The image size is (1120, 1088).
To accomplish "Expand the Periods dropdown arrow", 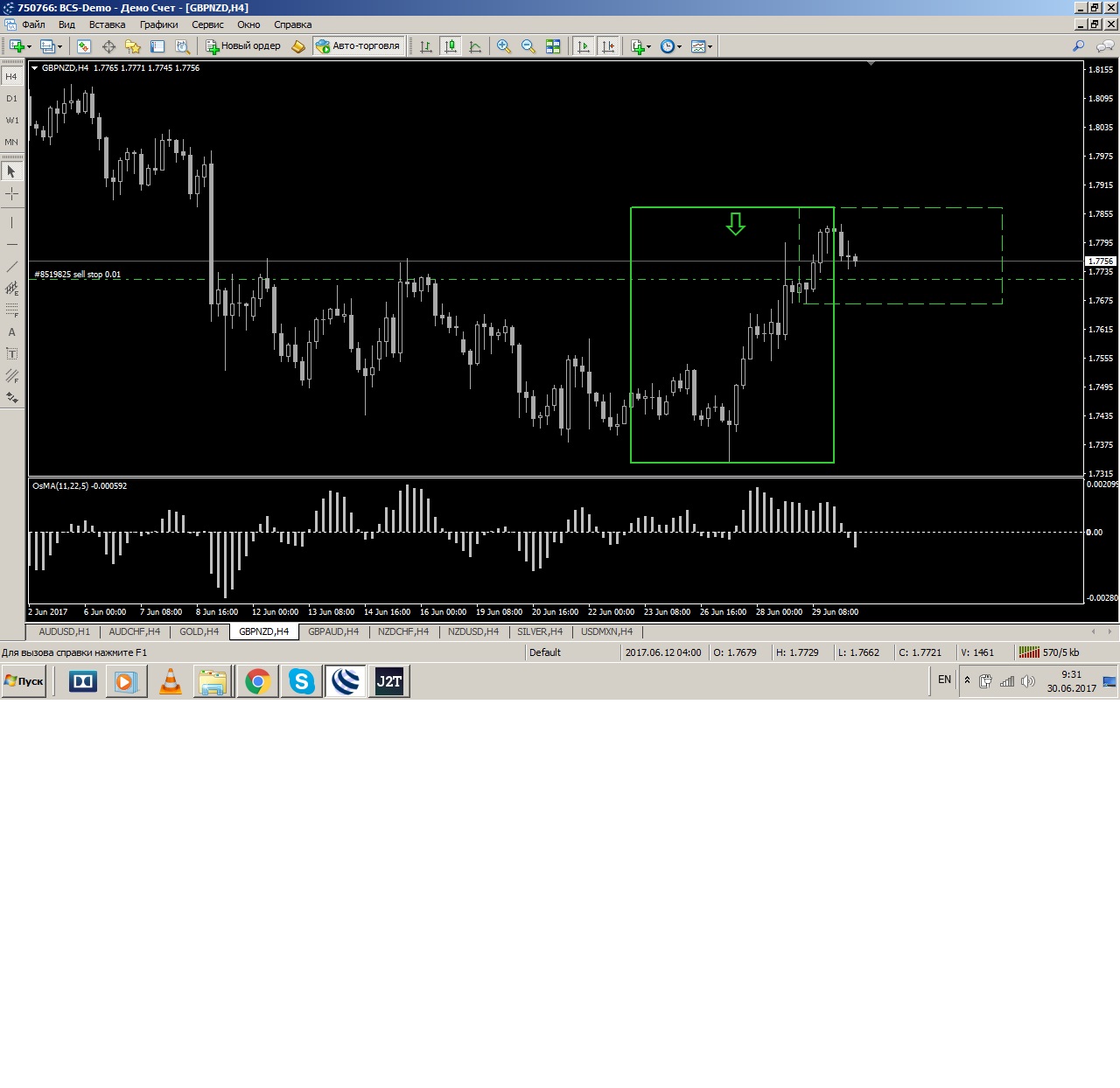I will [x=679, y=46].
